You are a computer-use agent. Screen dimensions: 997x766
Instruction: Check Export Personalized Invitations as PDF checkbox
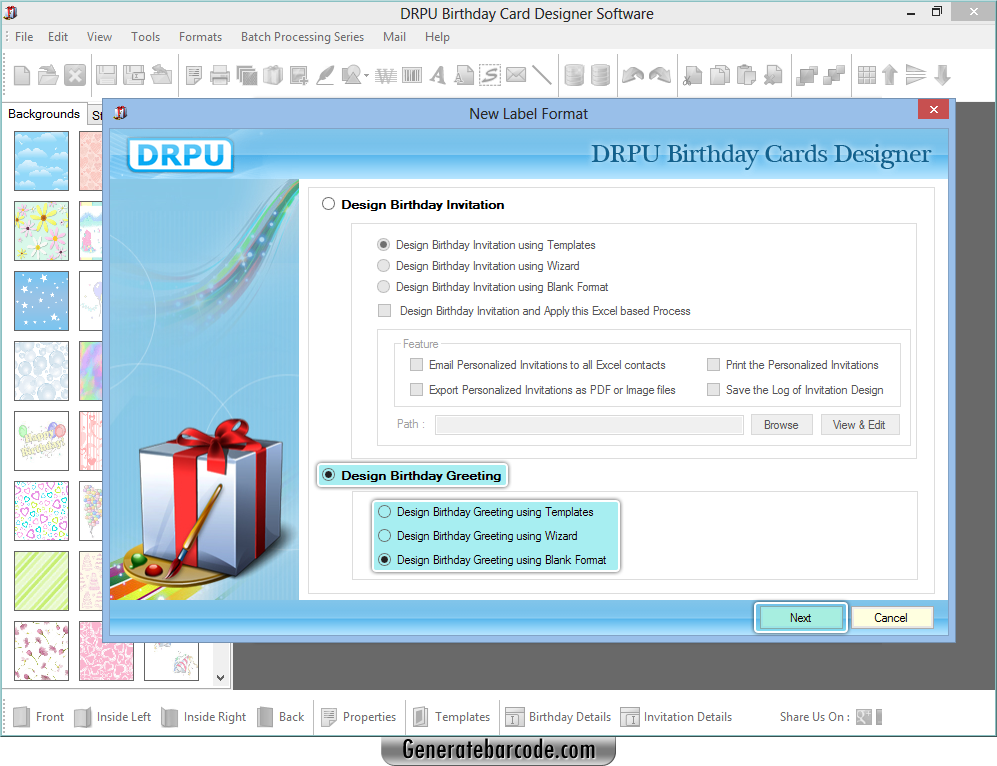click(416, 390)
